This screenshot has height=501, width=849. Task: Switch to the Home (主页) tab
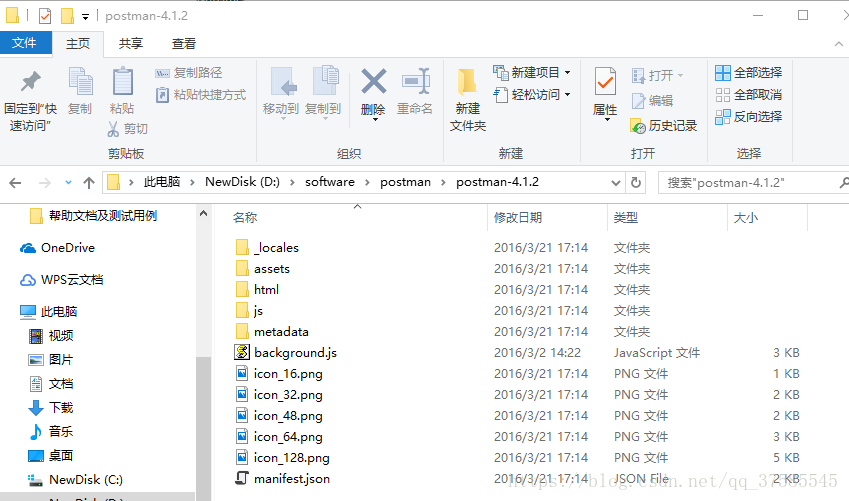coord(78,44)
